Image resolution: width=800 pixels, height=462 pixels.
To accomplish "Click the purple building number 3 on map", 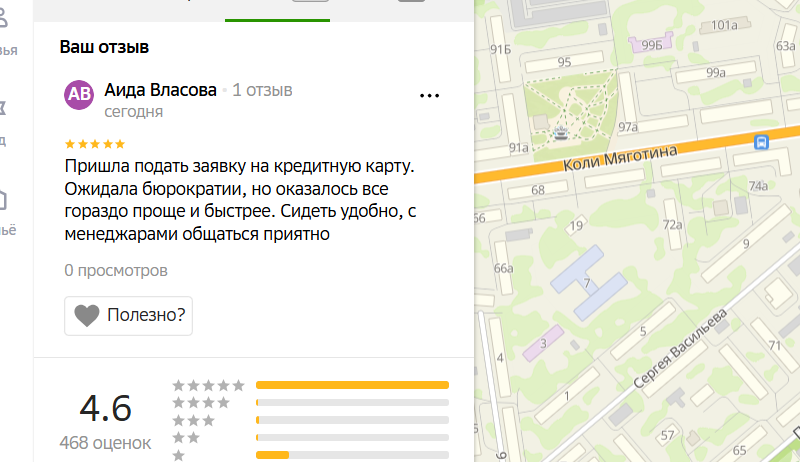I will pos(543,343).
